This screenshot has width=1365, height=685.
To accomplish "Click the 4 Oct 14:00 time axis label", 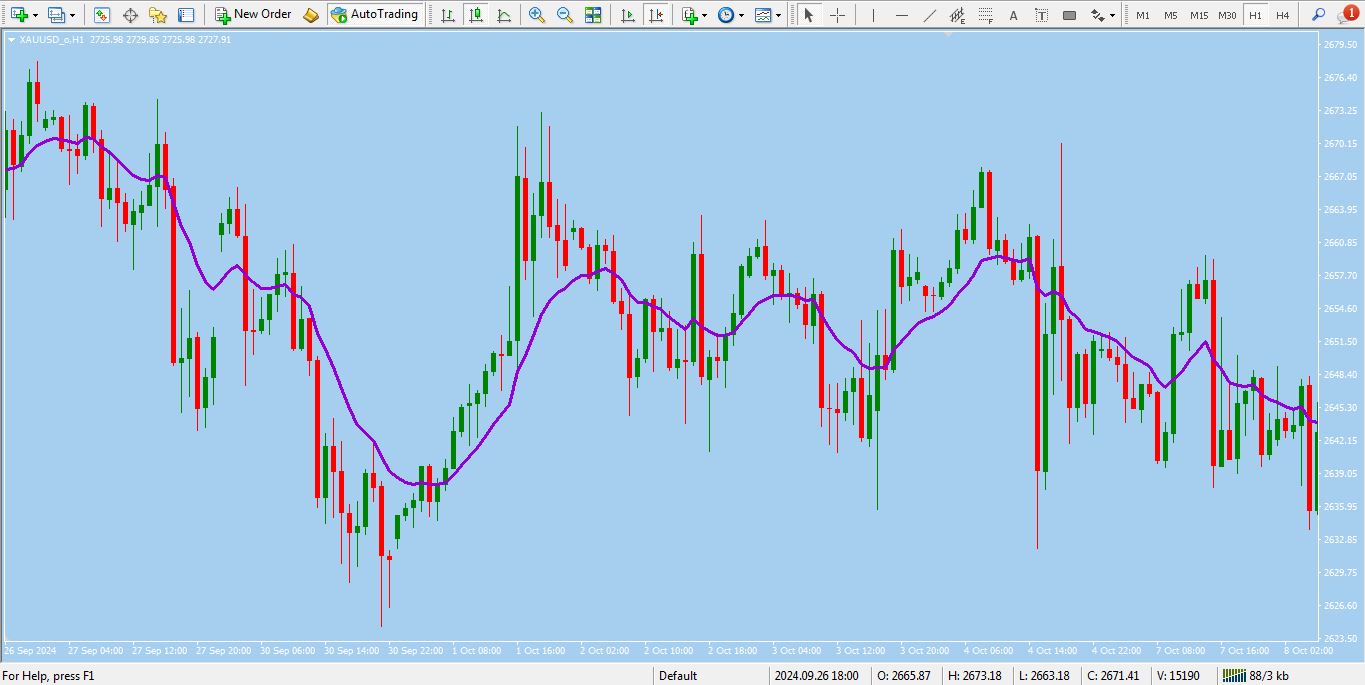I will tap(1052, 651).
